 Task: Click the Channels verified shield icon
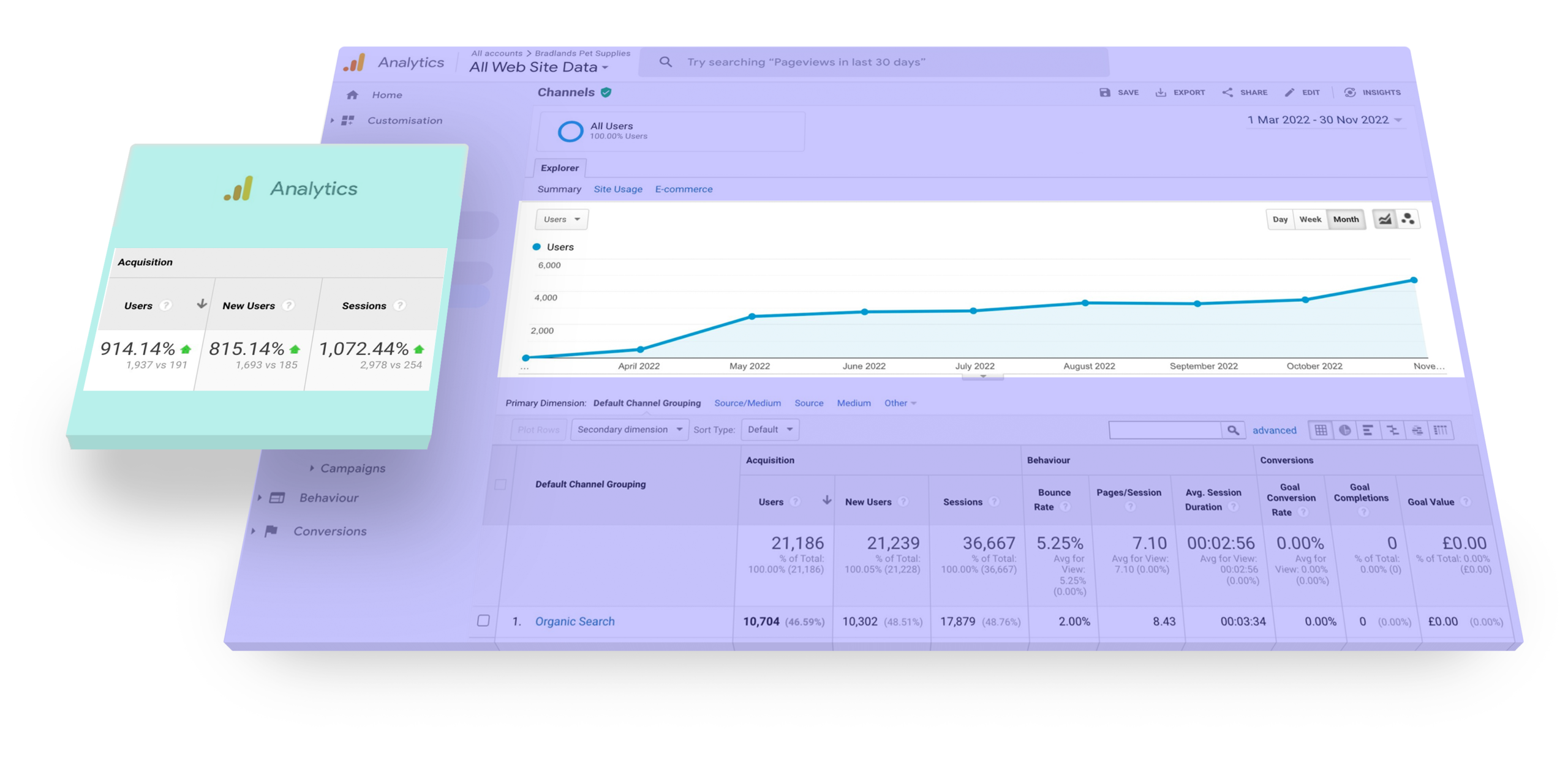click(x=606, y=92)
